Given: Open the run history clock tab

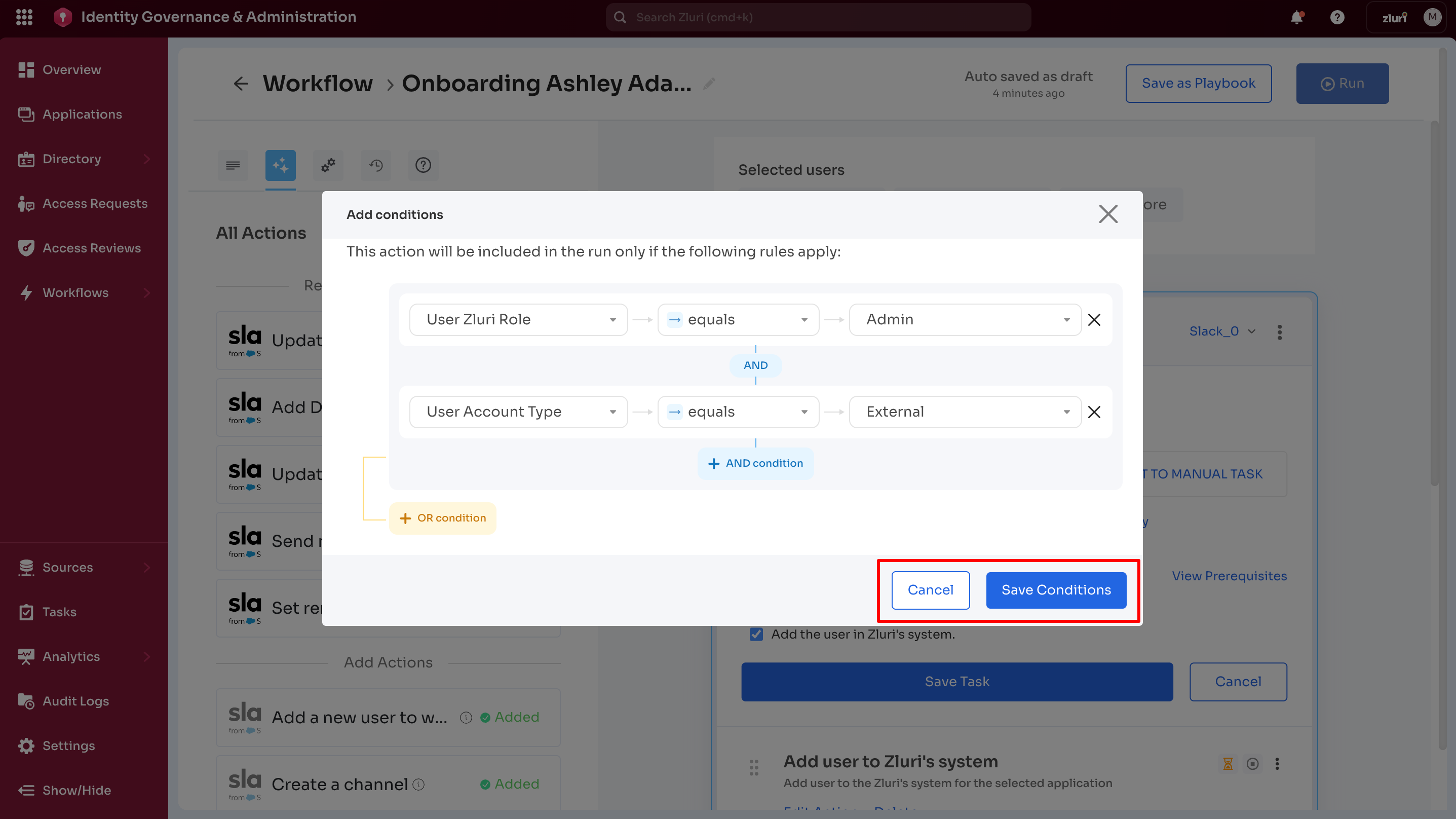Looking at the screenshot, I should pos(376,165).
